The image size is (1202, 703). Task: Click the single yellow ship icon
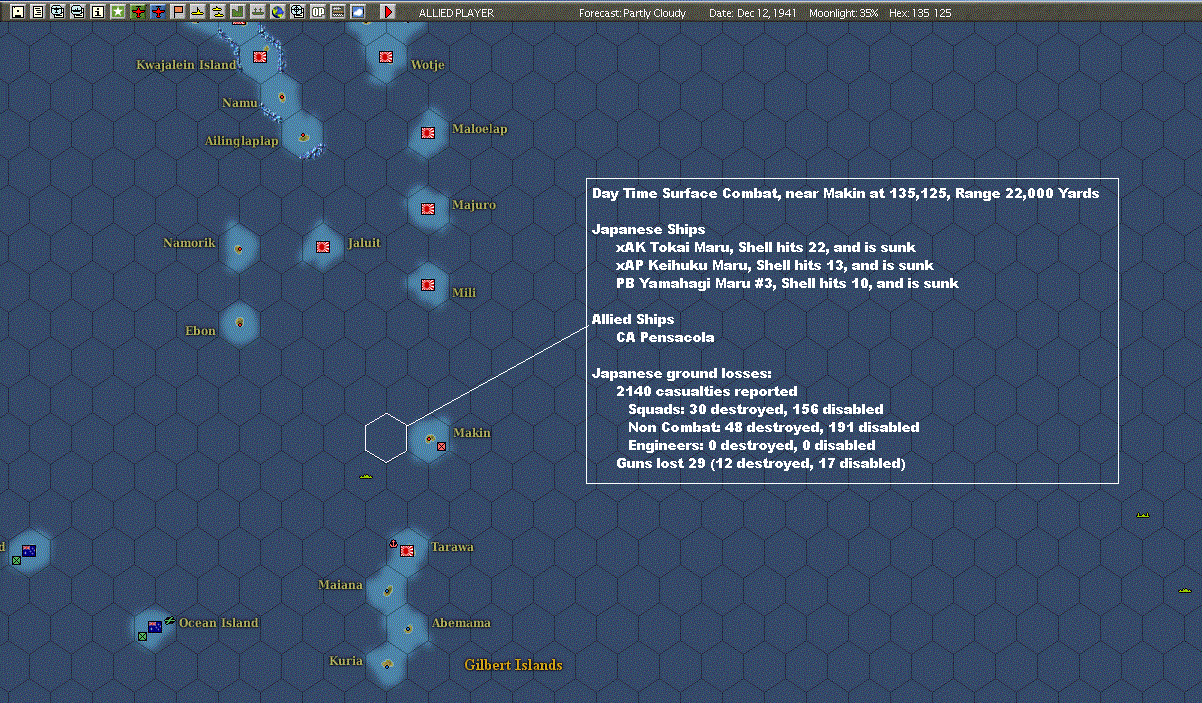[x=197, y=12]
